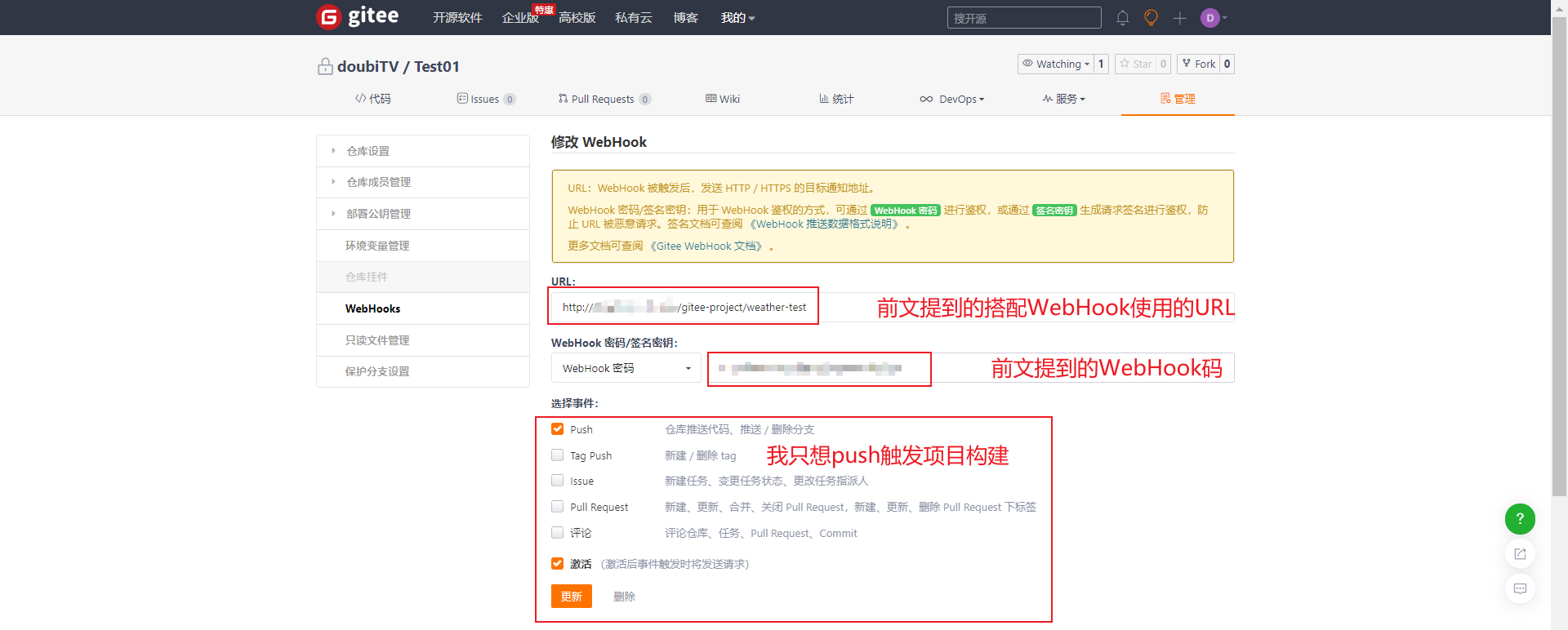Viewport: 1568px width, 630px height.
Task: Click the orange 更新 button
Action: pyautogui.click(x=571, y=597)
